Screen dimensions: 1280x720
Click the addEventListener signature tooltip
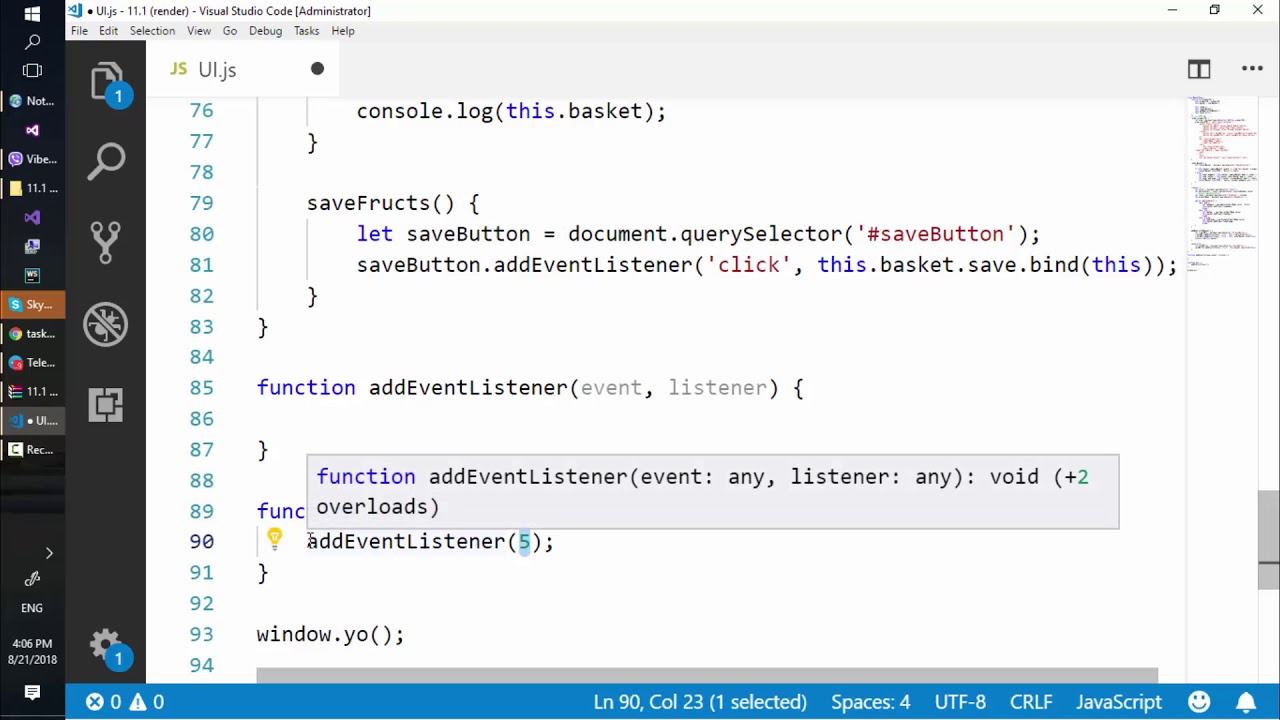click(712, 491)
